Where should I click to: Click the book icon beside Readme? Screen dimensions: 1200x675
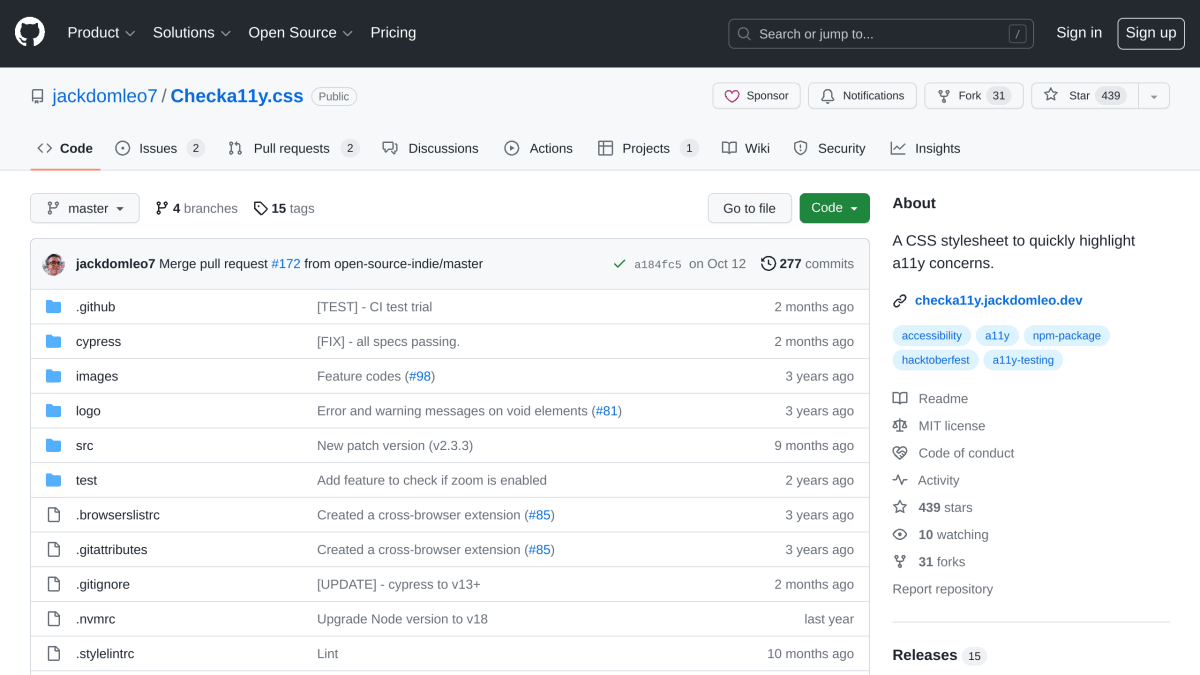tap(900, 398)
